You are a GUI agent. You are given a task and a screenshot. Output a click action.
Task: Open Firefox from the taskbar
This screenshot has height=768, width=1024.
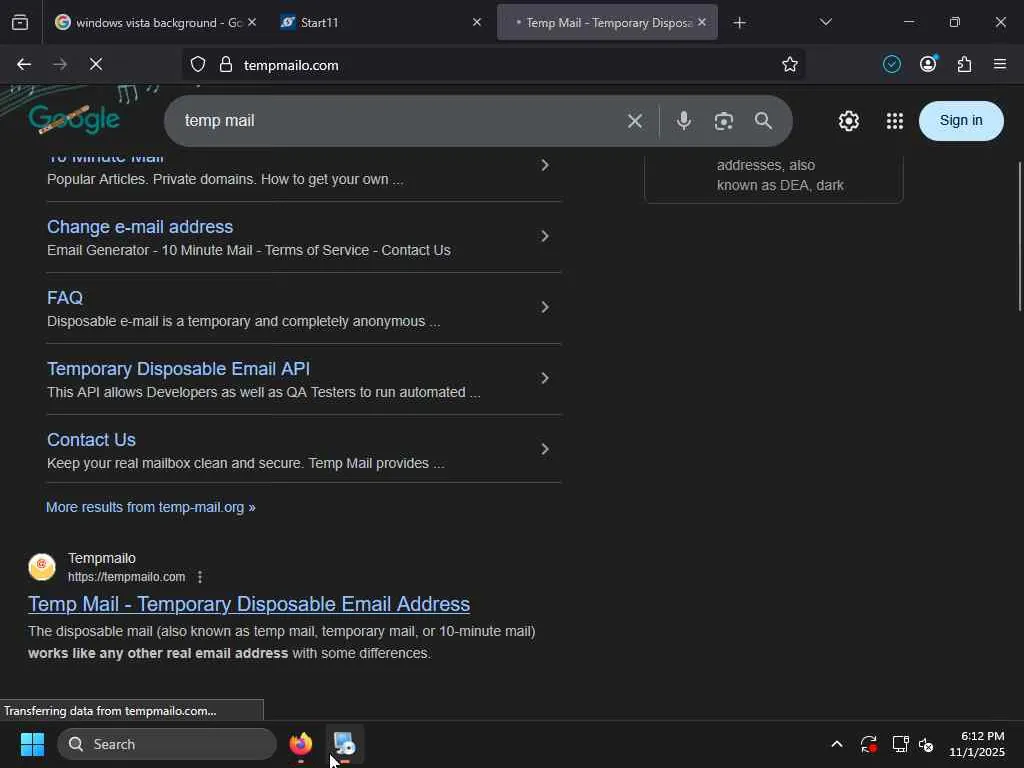(x=301, y=744)
